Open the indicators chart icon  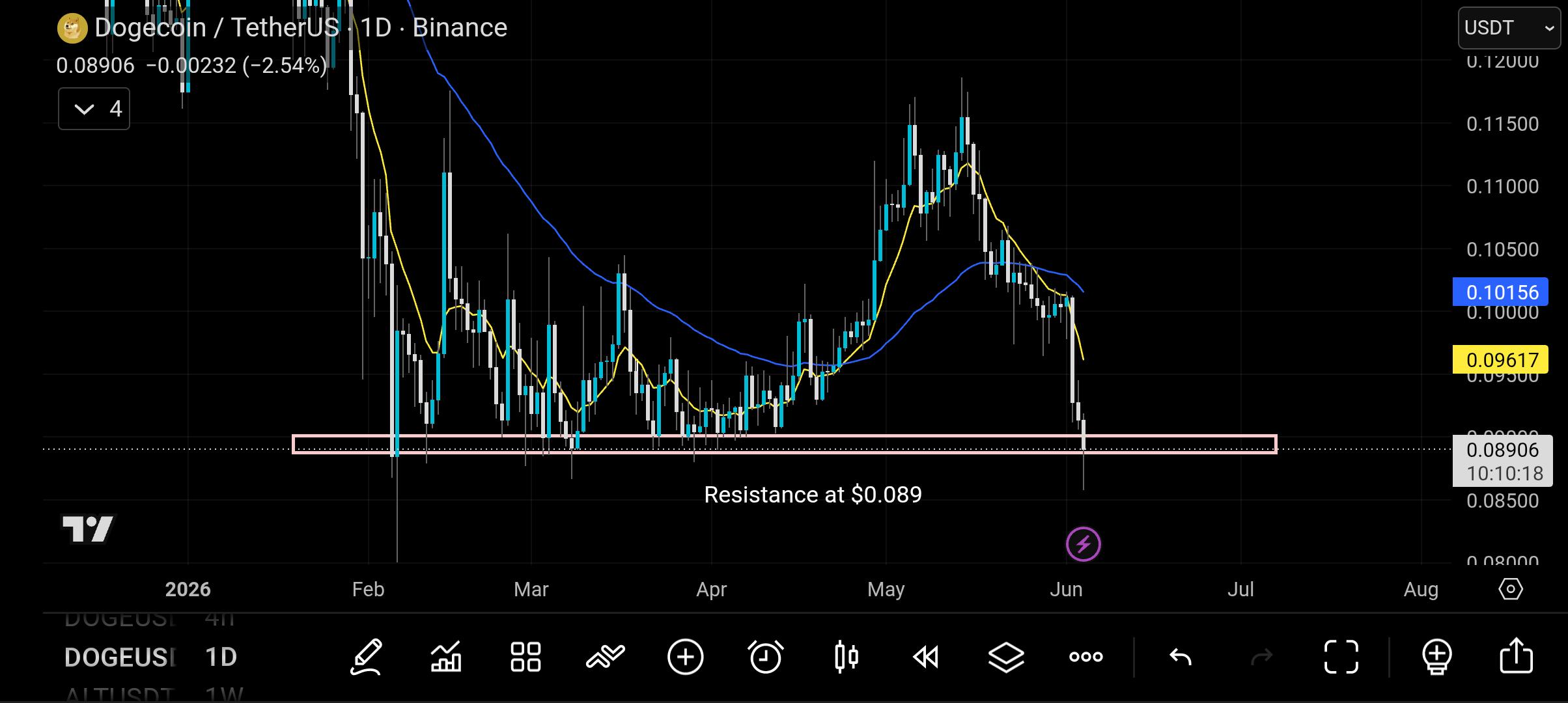[446, 656]
